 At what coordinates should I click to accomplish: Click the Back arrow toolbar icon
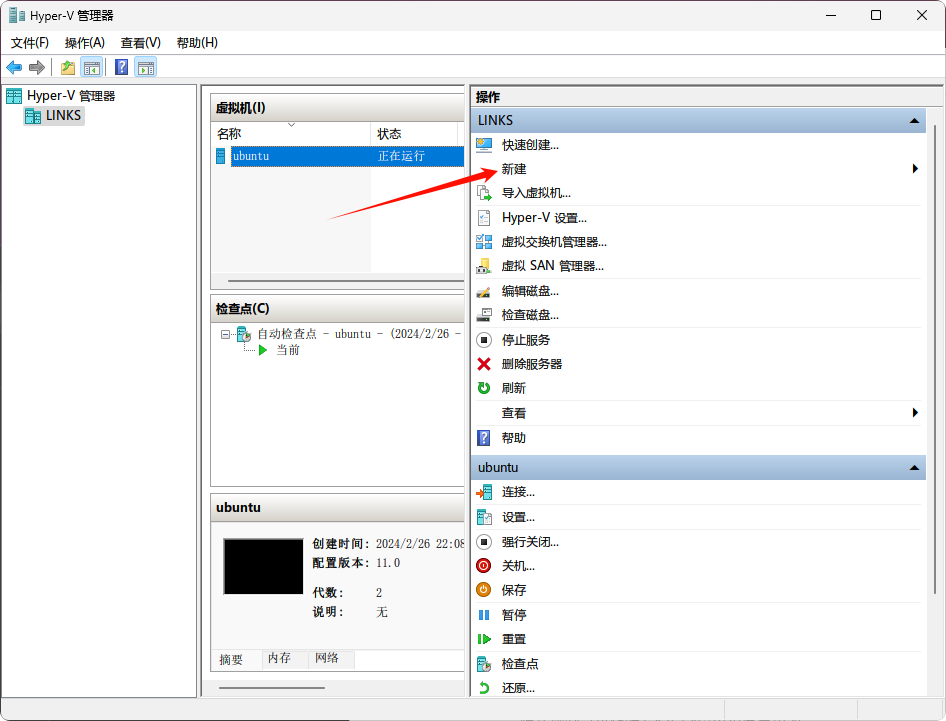[14, 68]
